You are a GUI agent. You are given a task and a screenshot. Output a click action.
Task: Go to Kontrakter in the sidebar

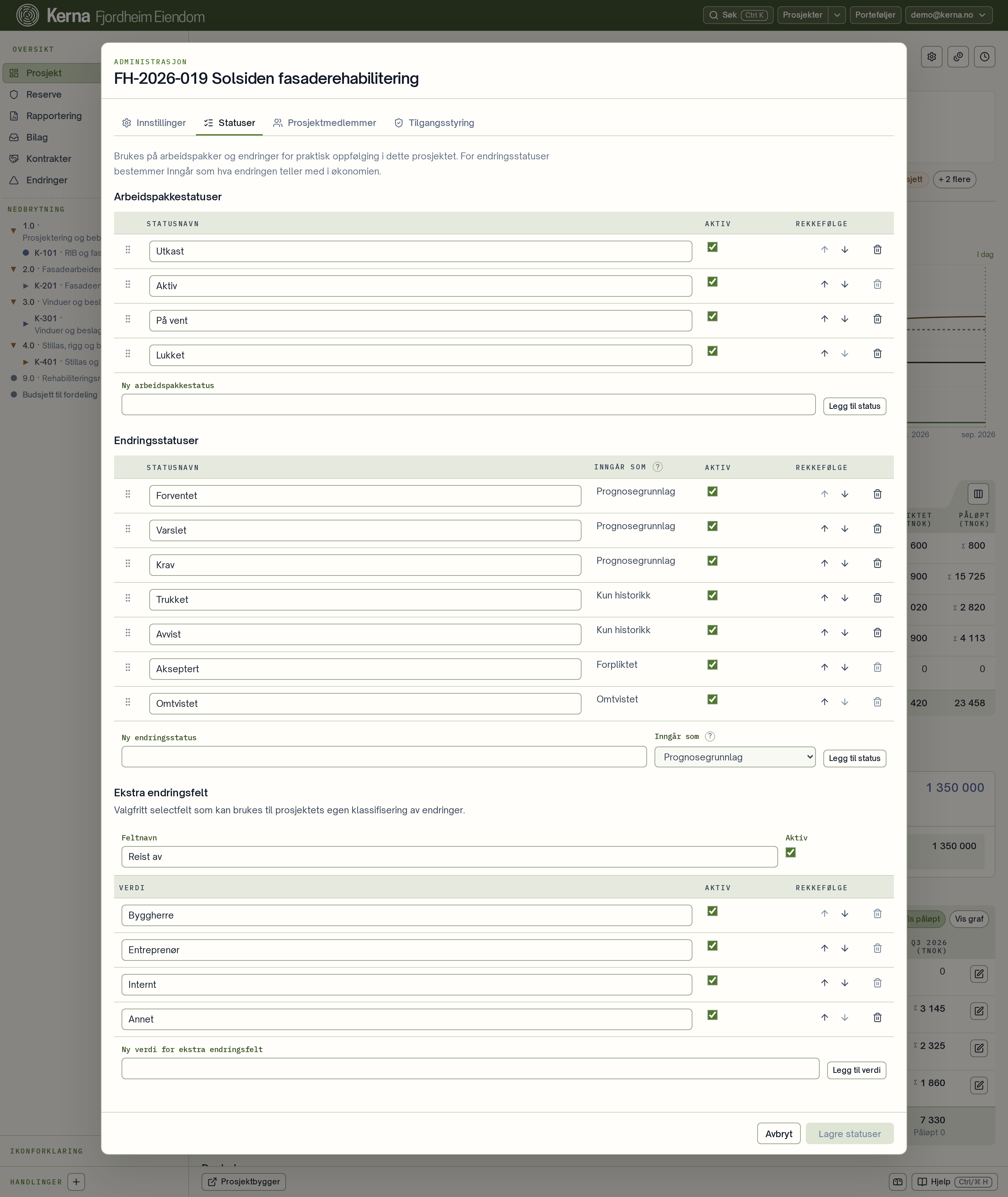click(49, 159)
